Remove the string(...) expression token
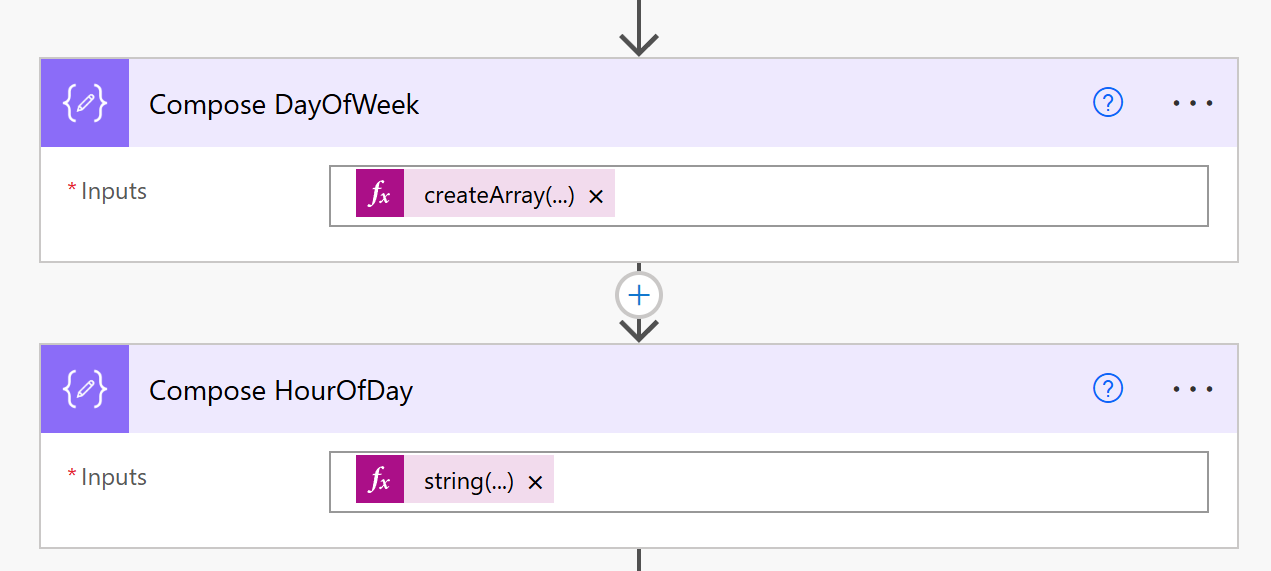Image resolution: width=1271 pixels, height=571 pixels. (535, 483)
